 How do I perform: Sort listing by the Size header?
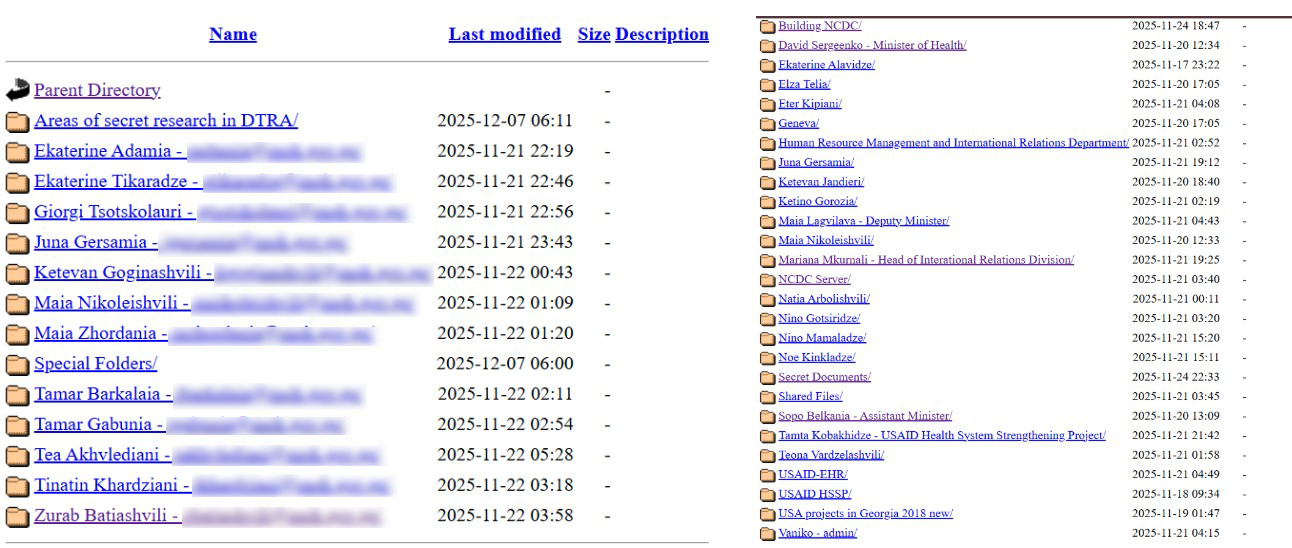(594, 35)
